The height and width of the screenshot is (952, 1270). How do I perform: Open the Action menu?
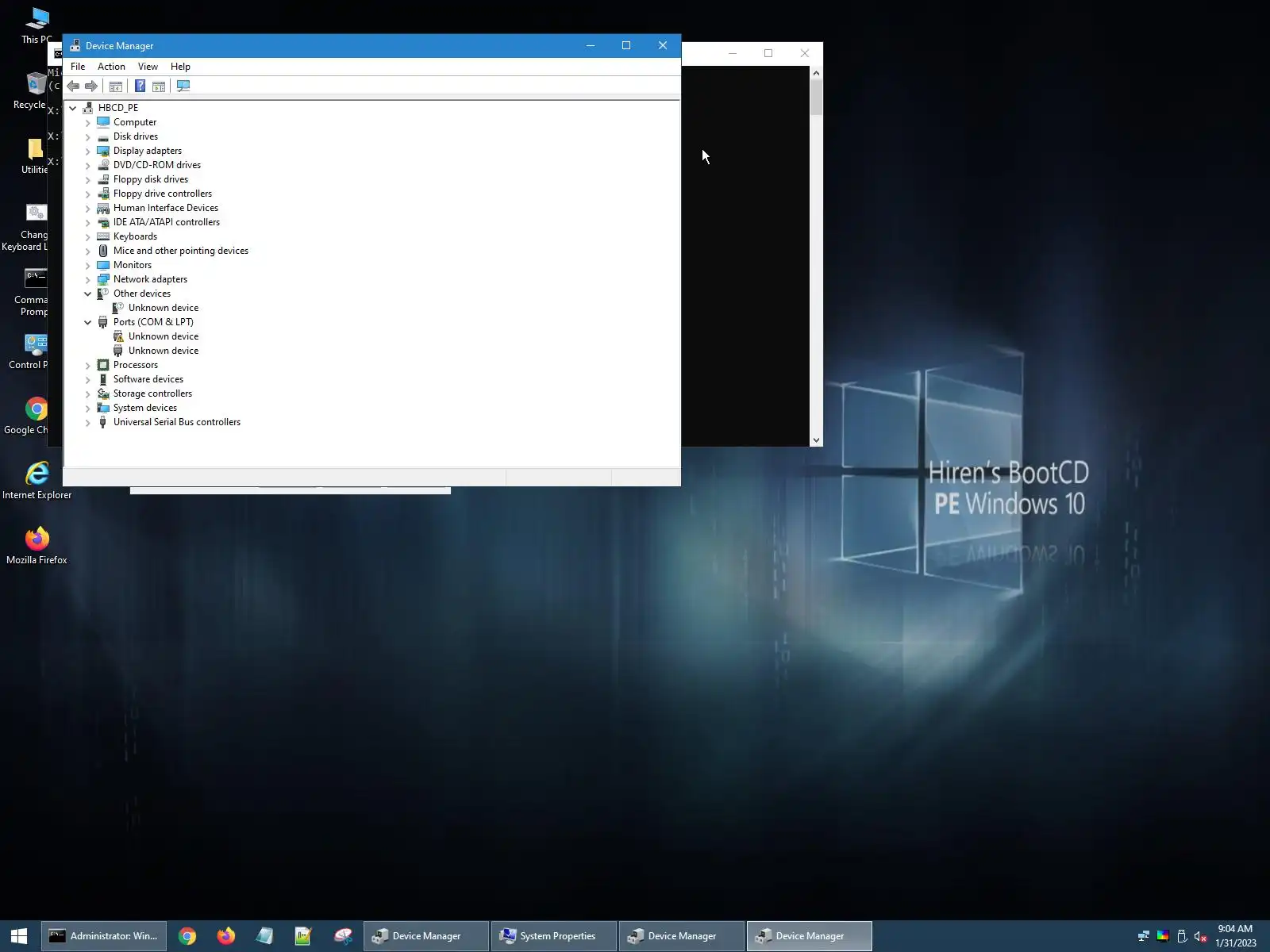pyautogui.click(x=111, y=67)
